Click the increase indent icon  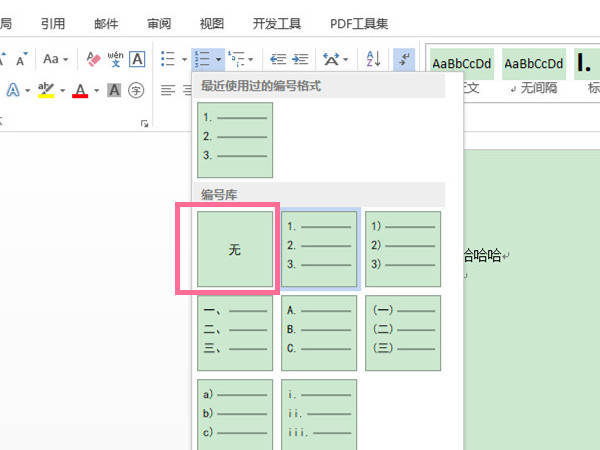(300, 59)
